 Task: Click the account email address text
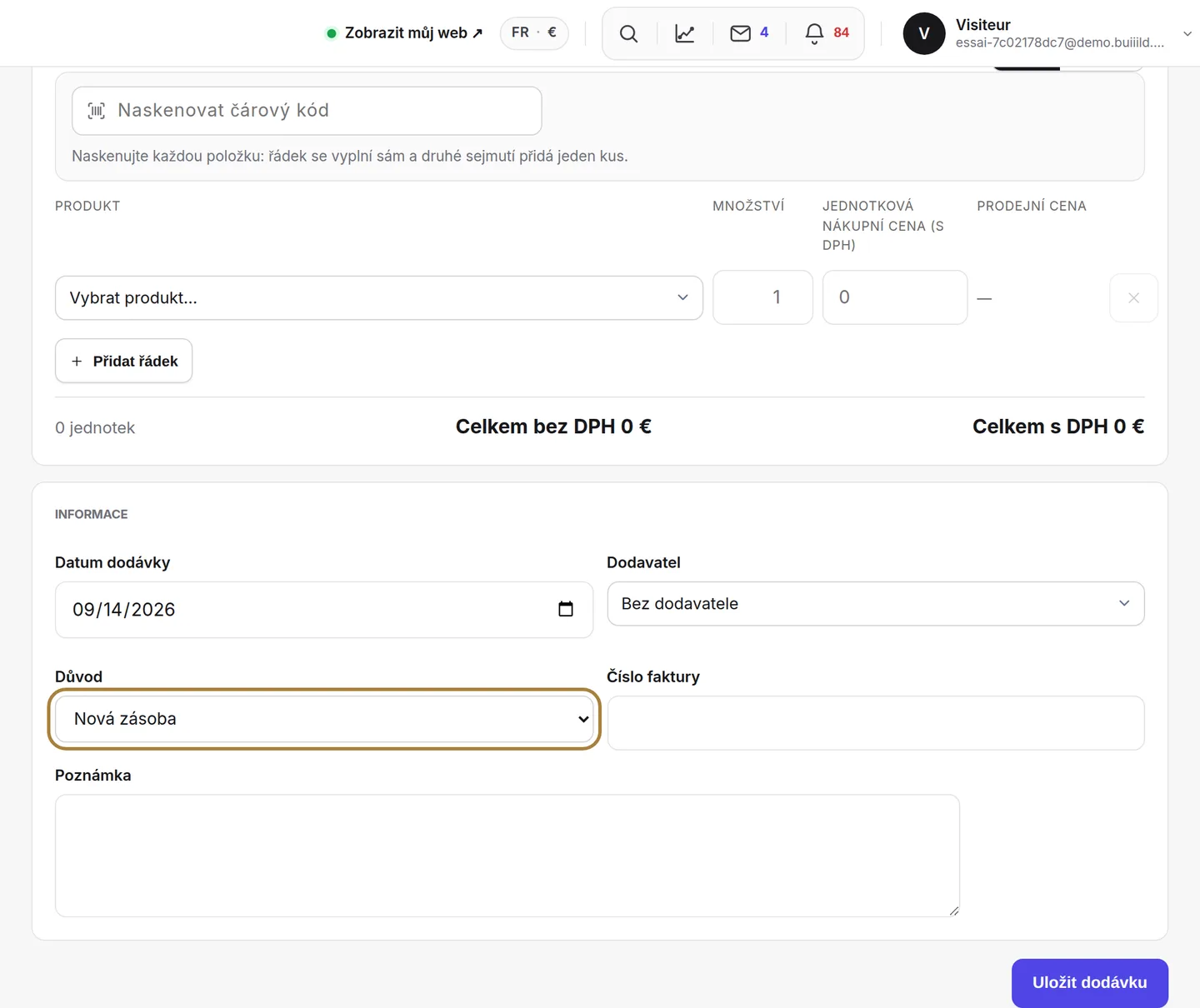click(1060, 42)
